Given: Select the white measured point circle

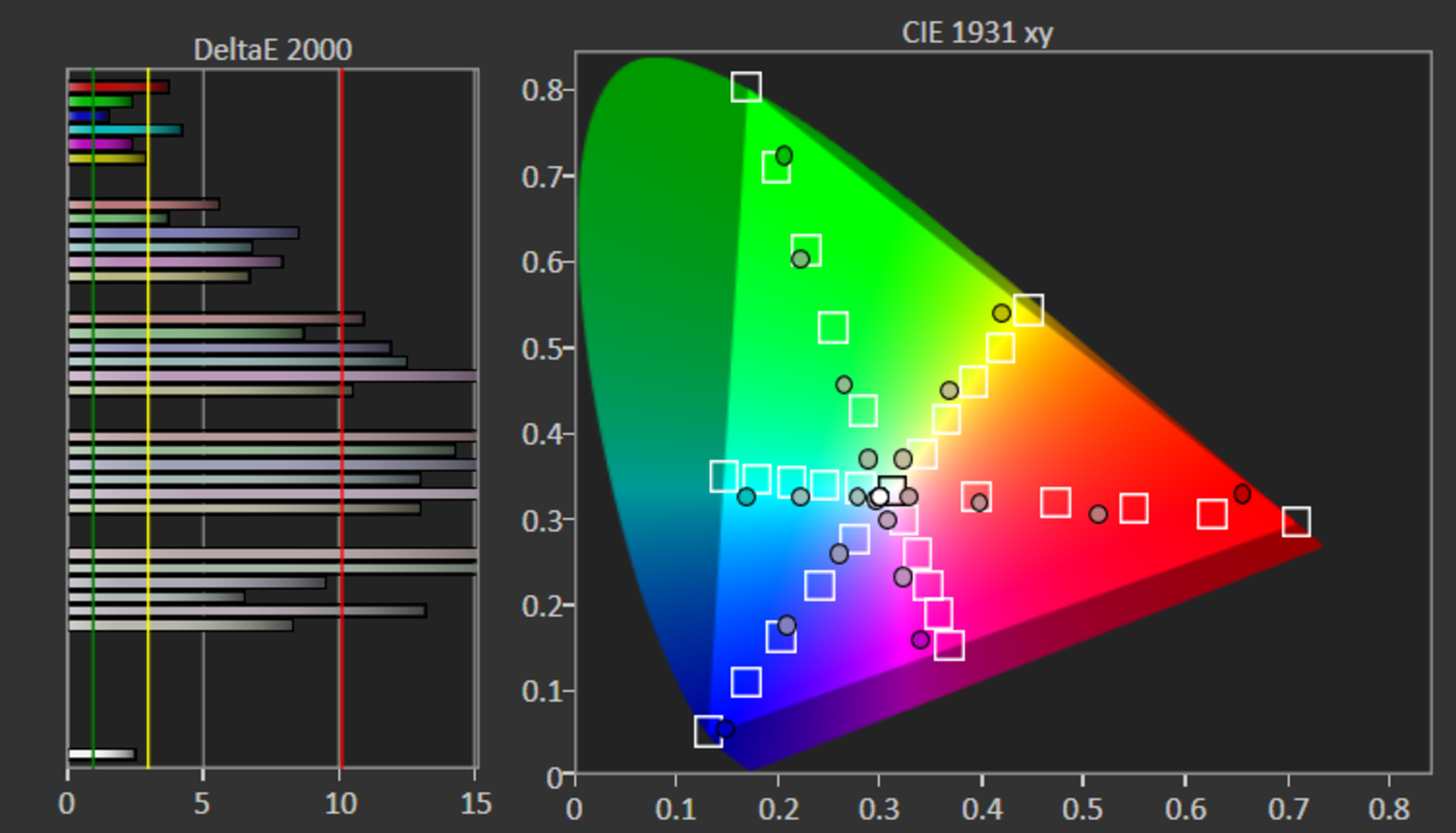Looking at the screenshot, I should point(880,496).
